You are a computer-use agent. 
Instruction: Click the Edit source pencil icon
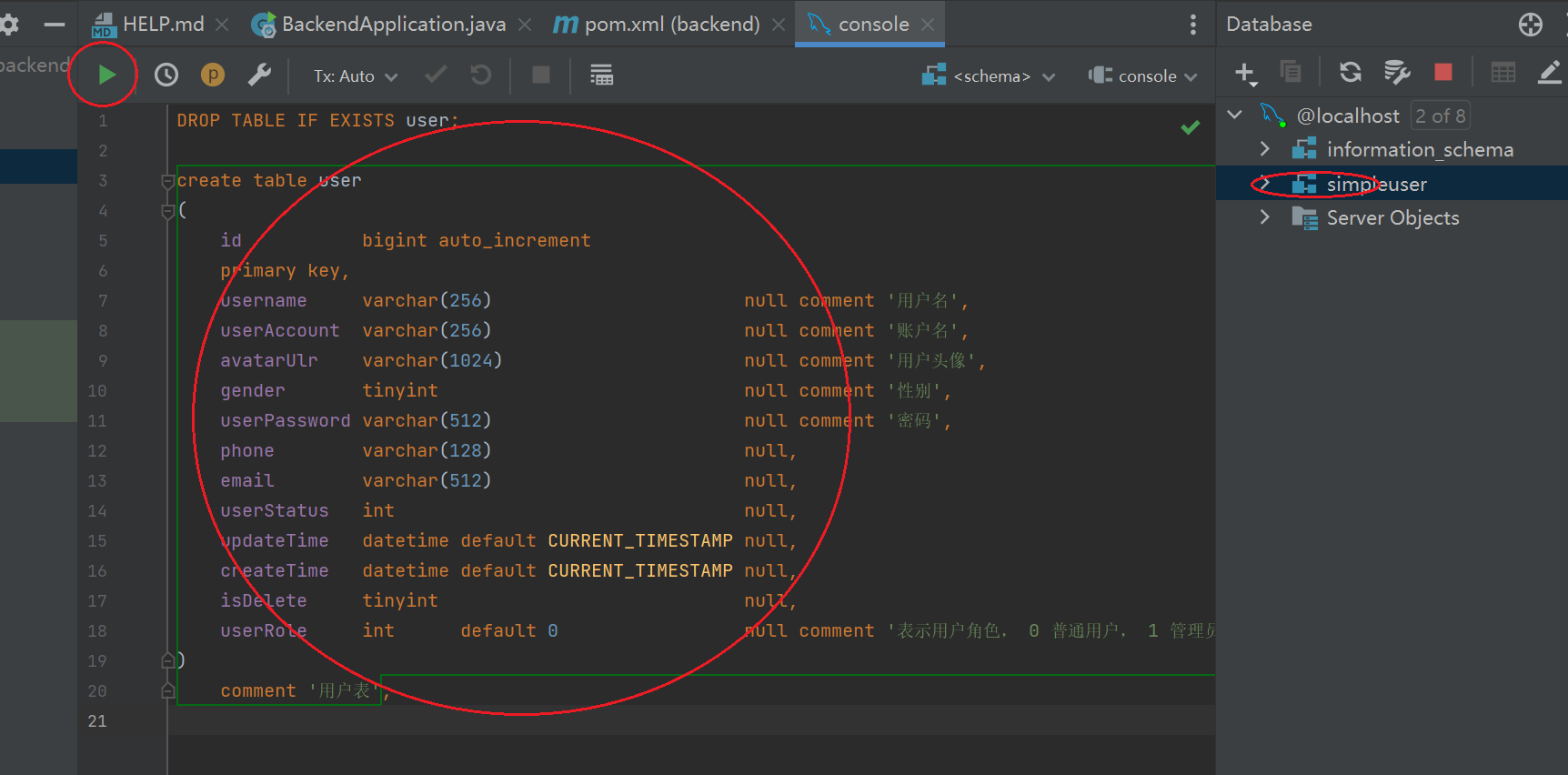(1549, 72)
